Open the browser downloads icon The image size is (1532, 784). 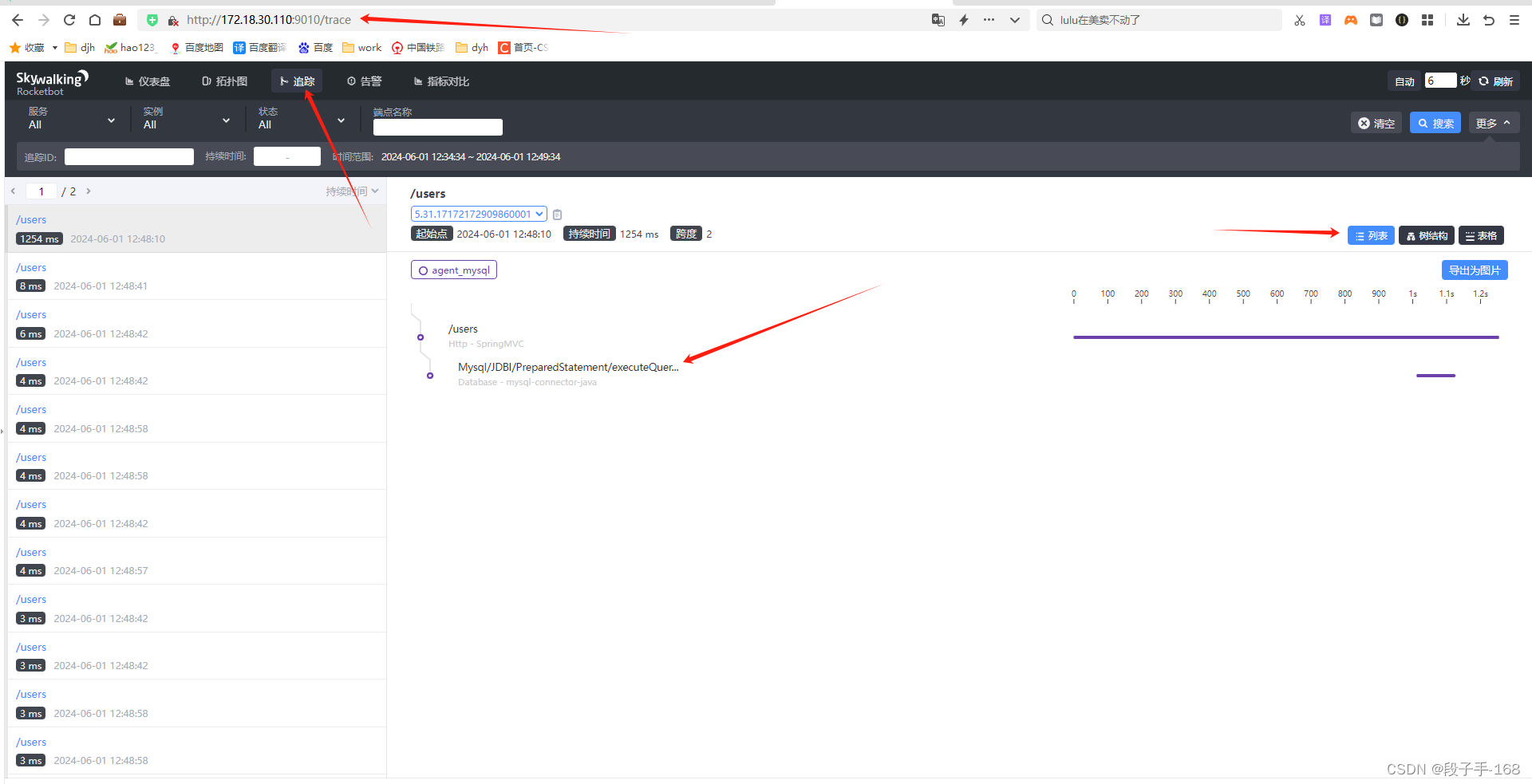1463,20
